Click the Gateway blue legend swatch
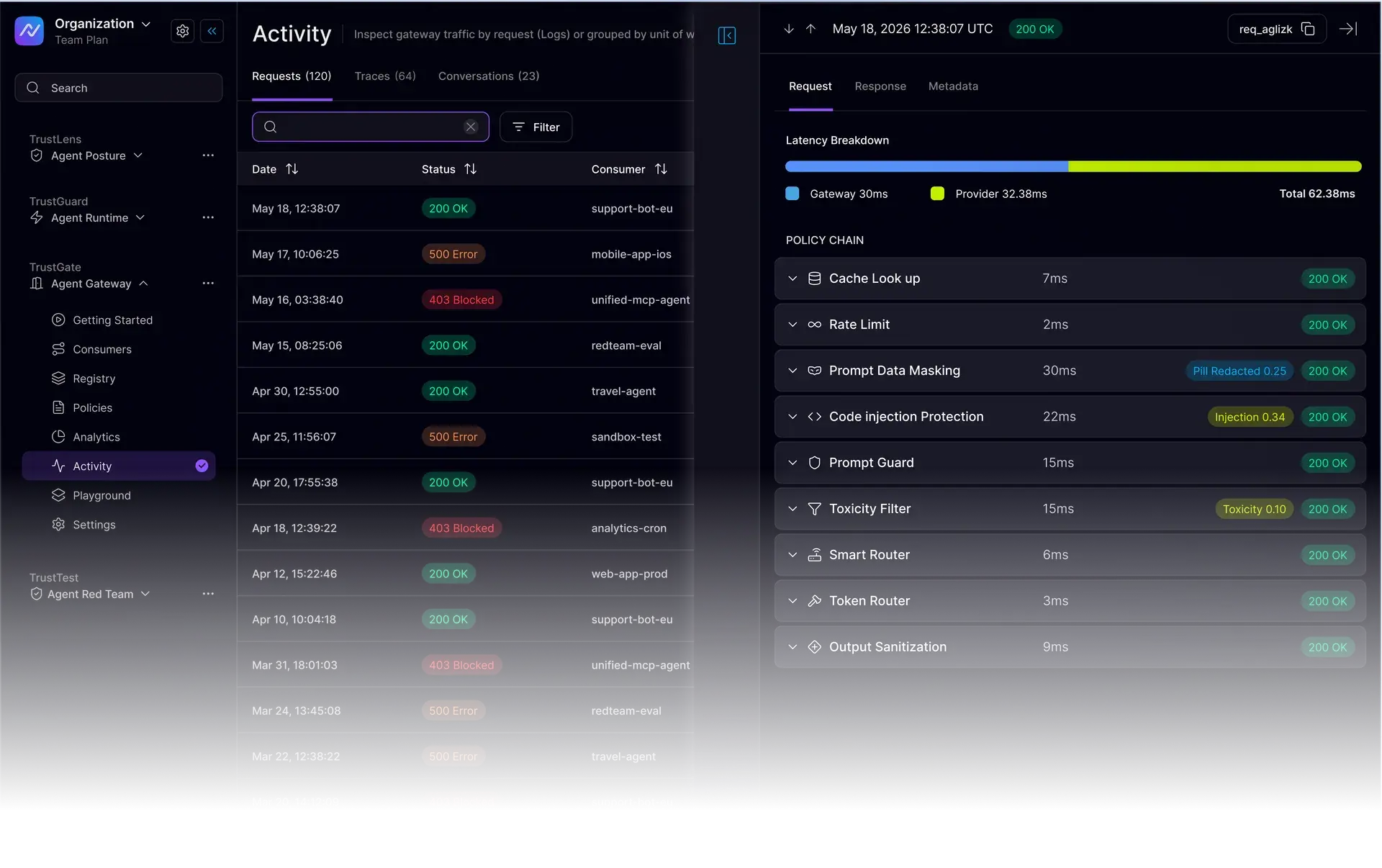Screen dimensions: 1382x868 click(x=792, y=194)
